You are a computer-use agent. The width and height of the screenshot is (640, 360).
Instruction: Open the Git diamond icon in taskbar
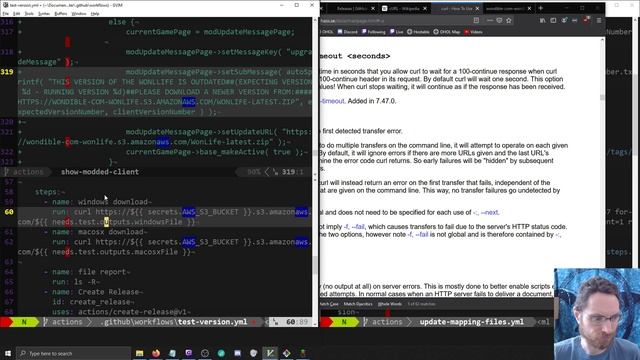(x=287, y=353)
